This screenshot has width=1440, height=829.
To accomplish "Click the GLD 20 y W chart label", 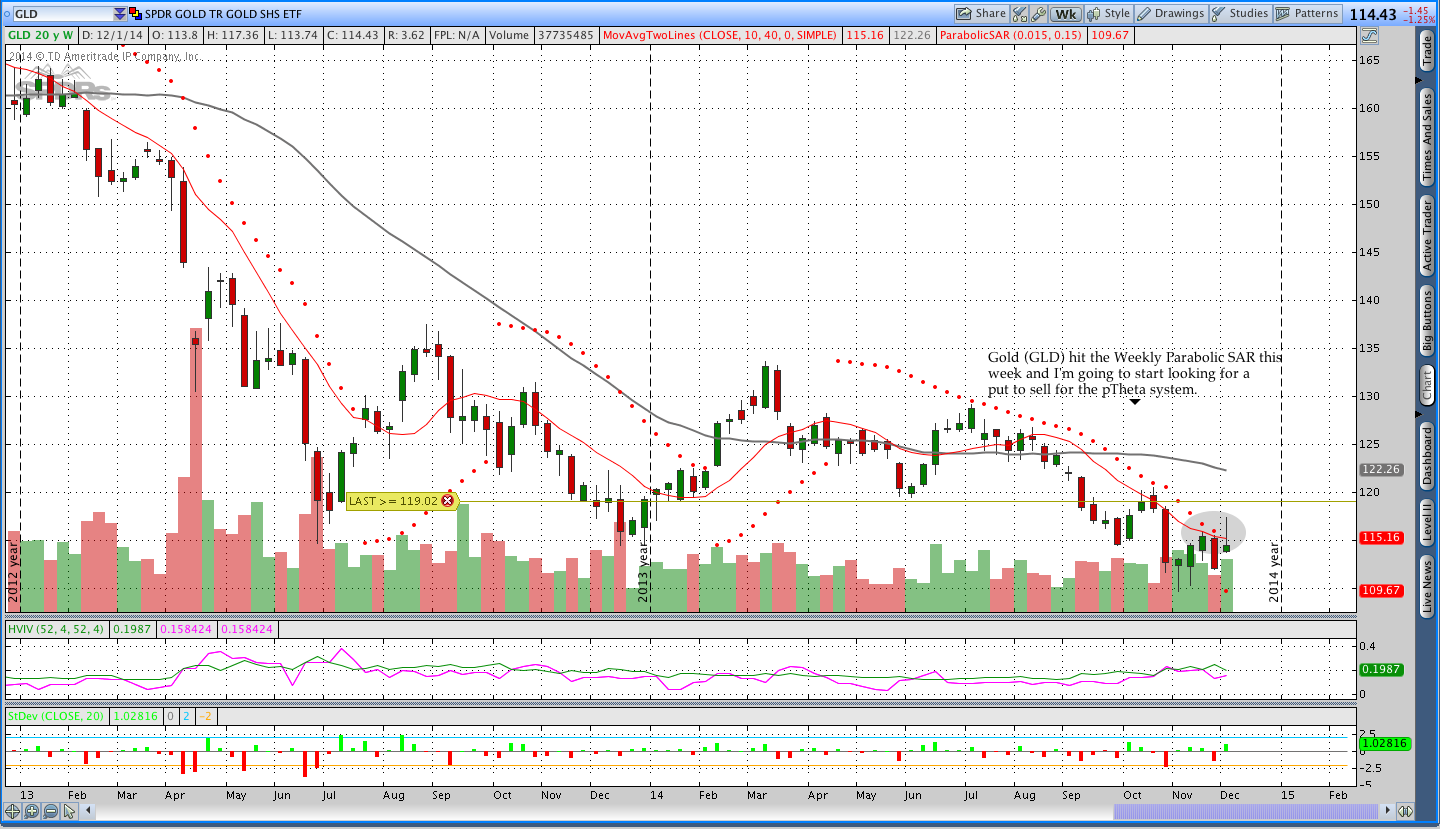I will tap(41, 35).
